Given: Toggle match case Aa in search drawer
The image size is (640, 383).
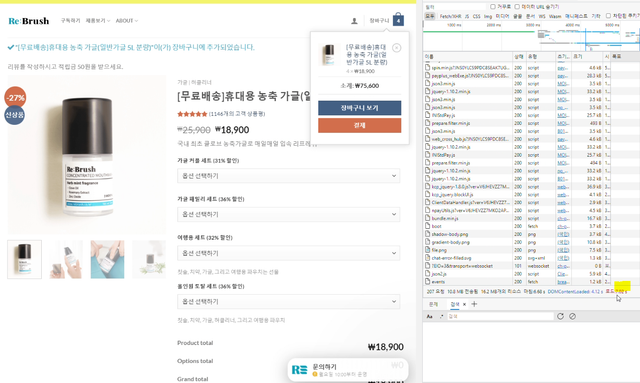Looking at the screenshot, I should (429, 316).
